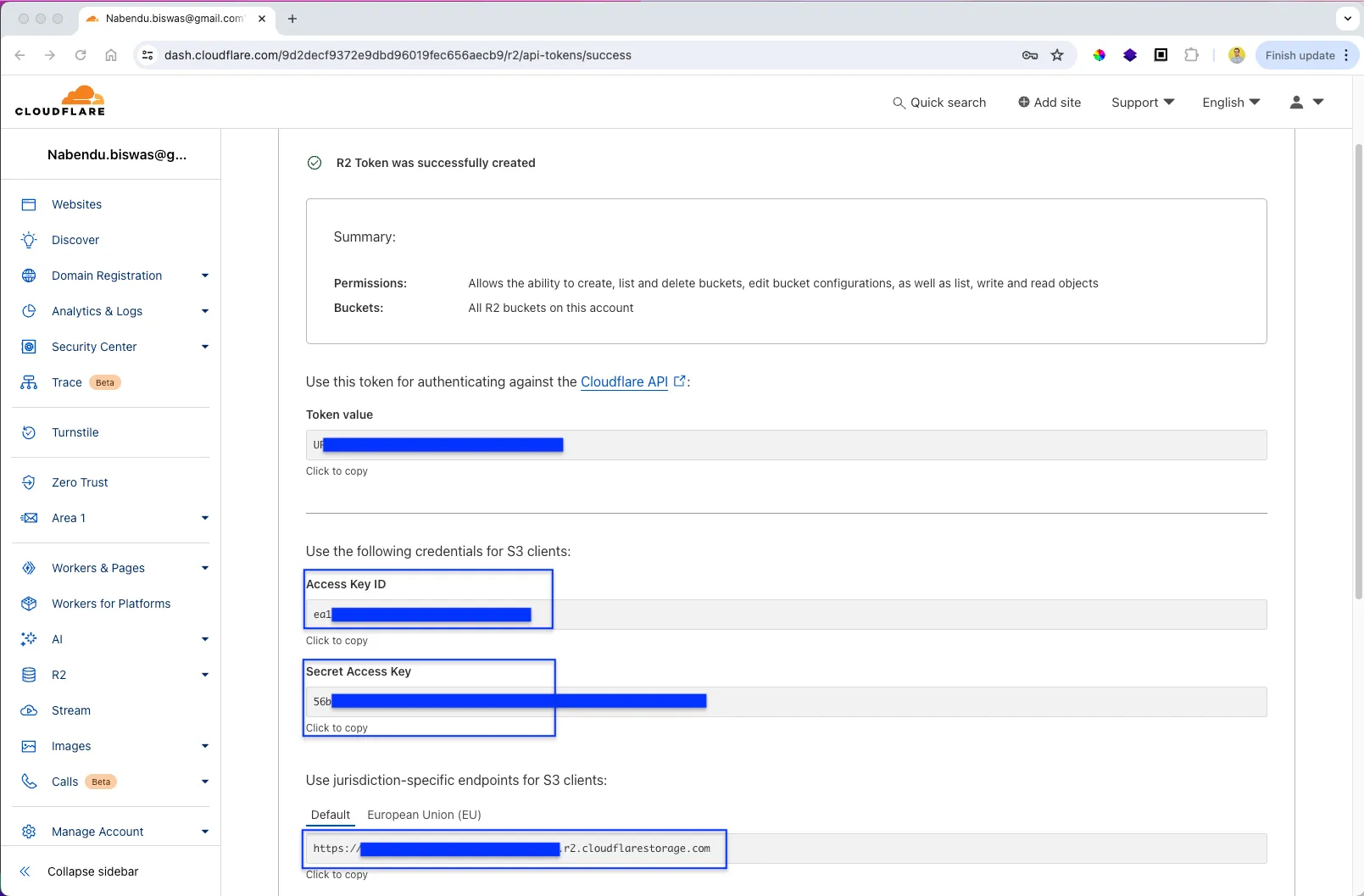Click the Analytics & Logs chart icon
1364x896 pixels.
tap(29, 311)
